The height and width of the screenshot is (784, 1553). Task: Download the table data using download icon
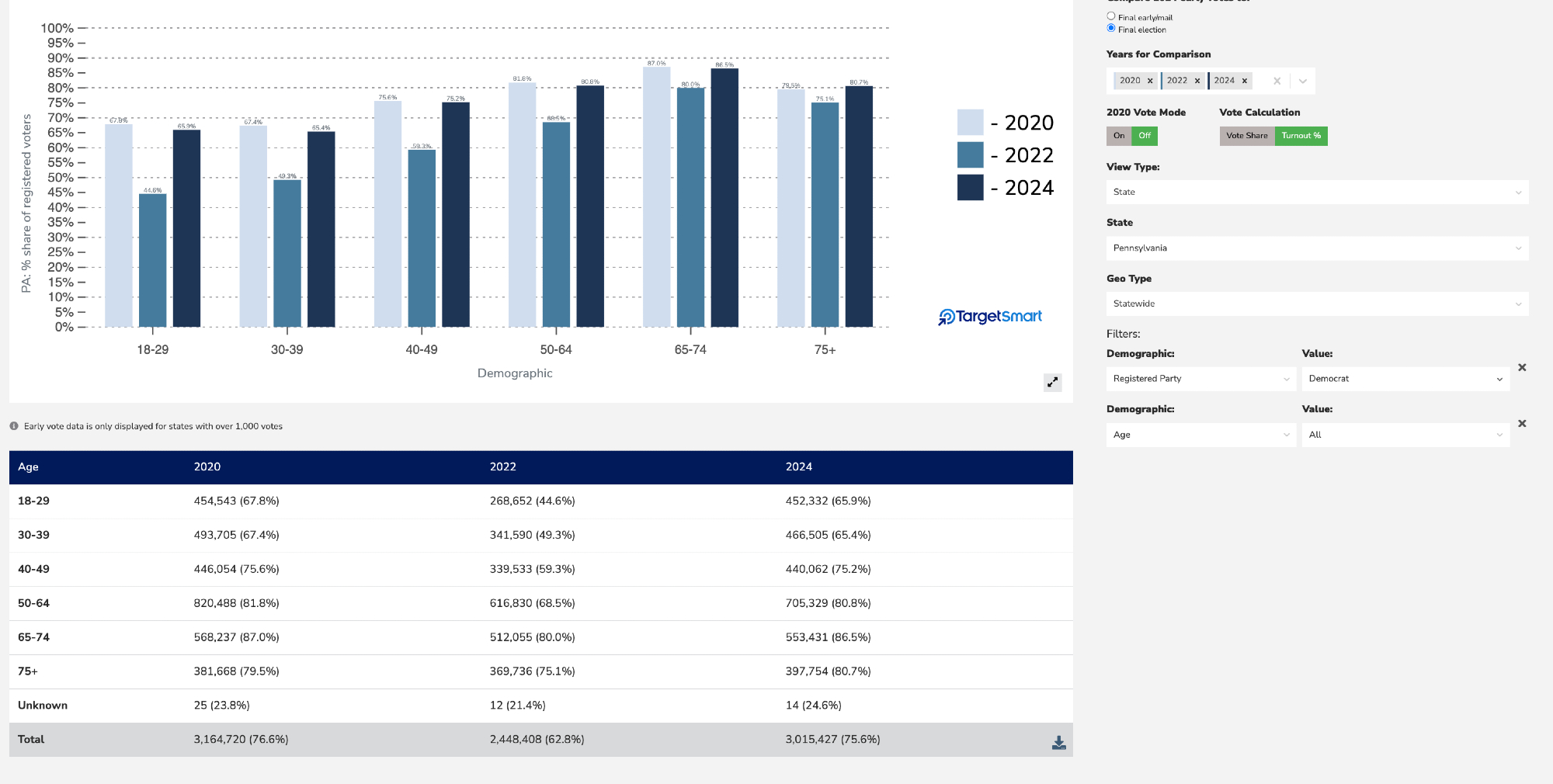click(x=1058, y=743)
